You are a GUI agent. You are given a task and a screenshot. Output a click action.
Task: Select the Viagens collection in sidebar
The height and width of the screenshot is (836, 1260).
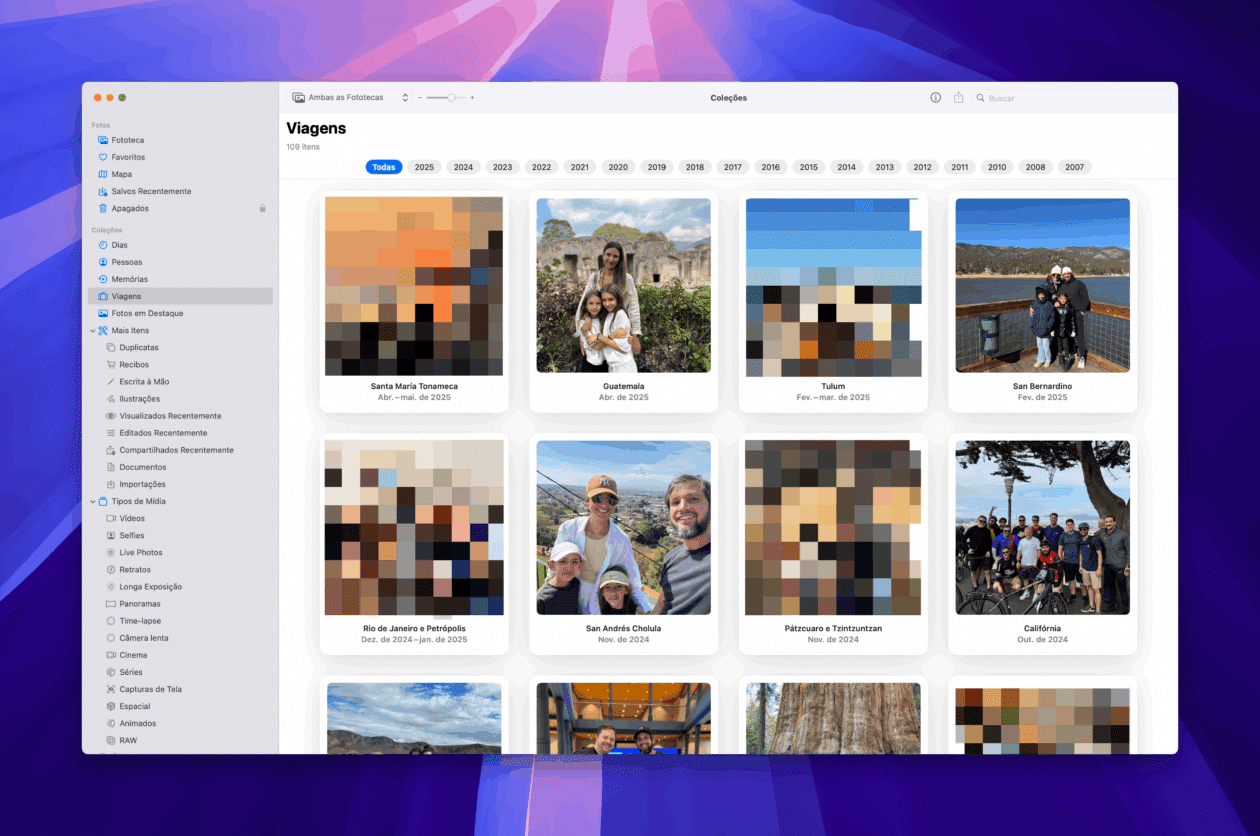tap(180, 296)
